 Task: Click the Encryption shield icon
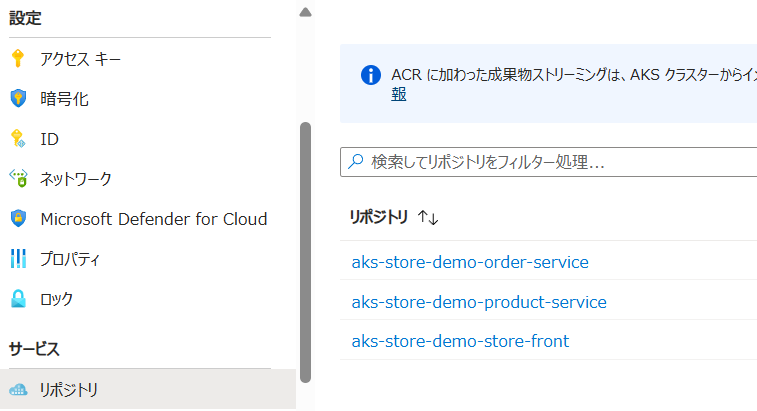tap(18, 99)
